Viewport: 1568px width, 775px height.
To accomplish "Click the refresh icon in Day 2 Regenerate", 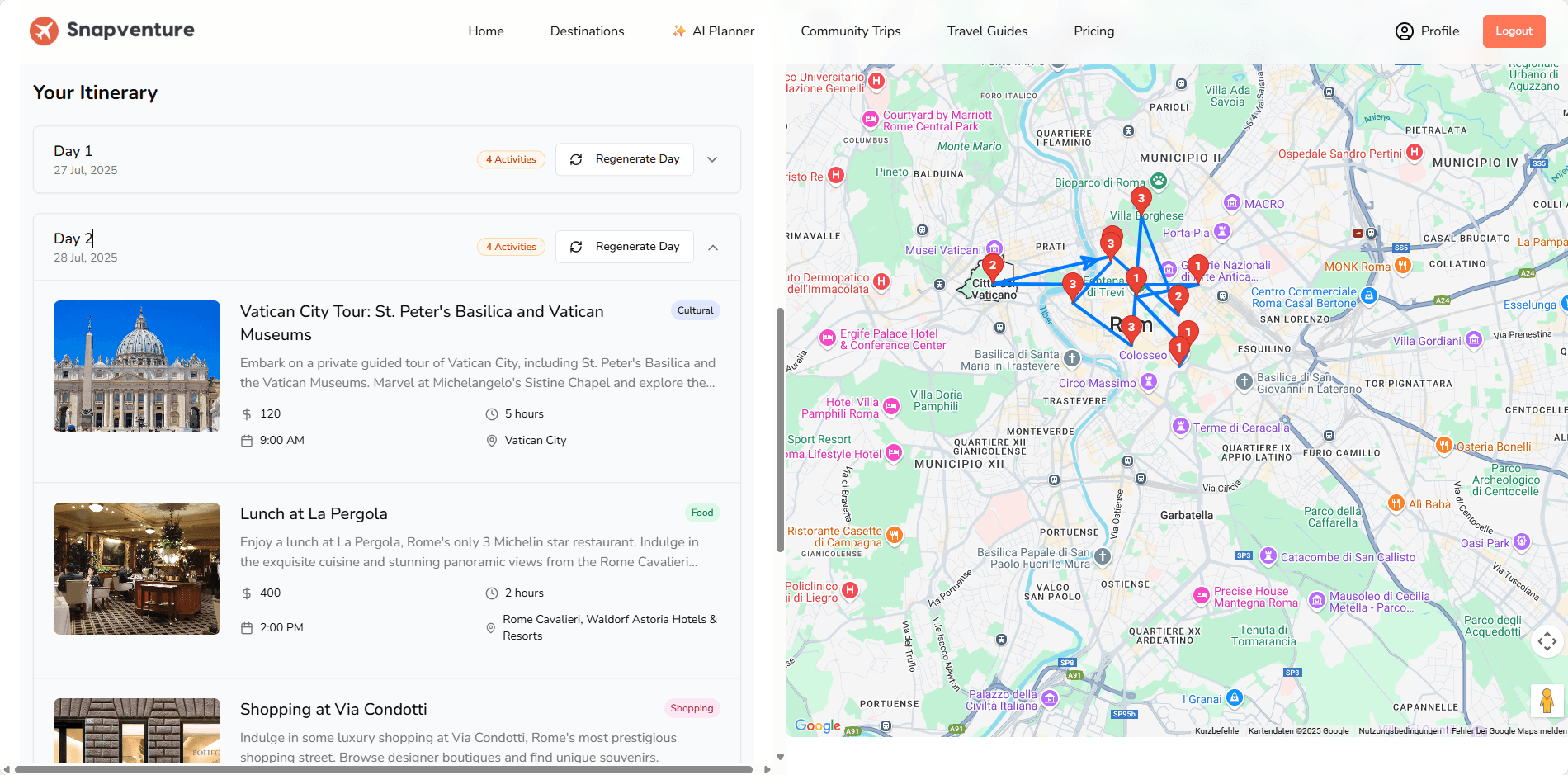I will (576, 247).
